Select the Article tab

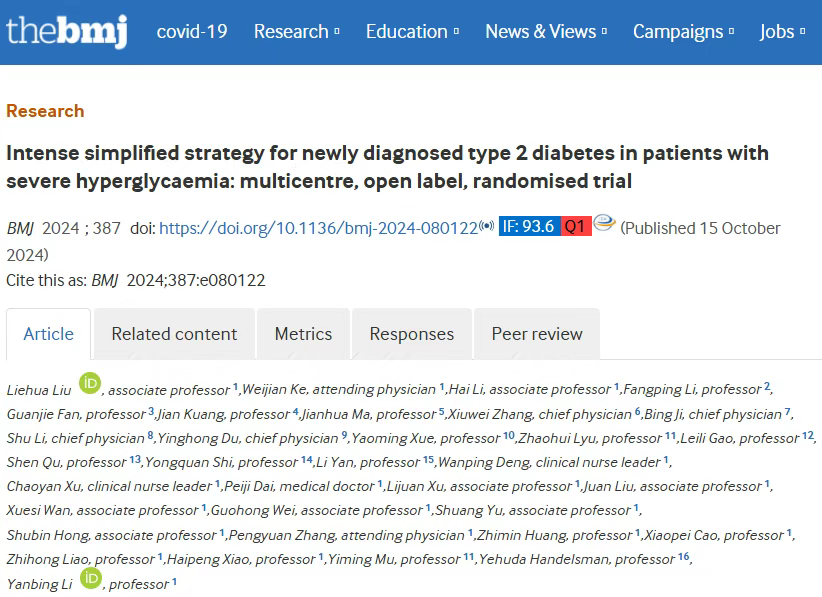coord(49,334)
